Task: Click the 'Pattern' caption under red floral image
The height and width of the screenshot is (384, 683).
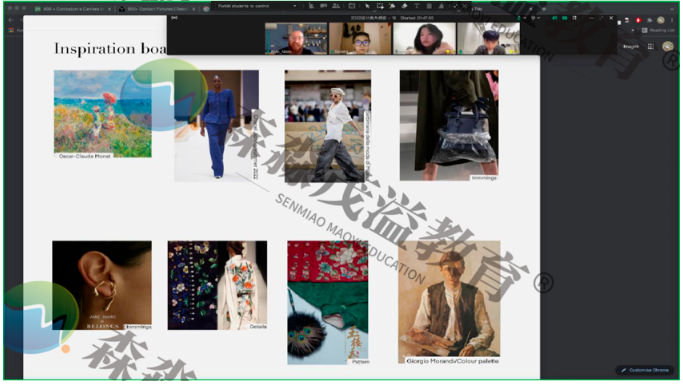Action: (x=361, y=362)
